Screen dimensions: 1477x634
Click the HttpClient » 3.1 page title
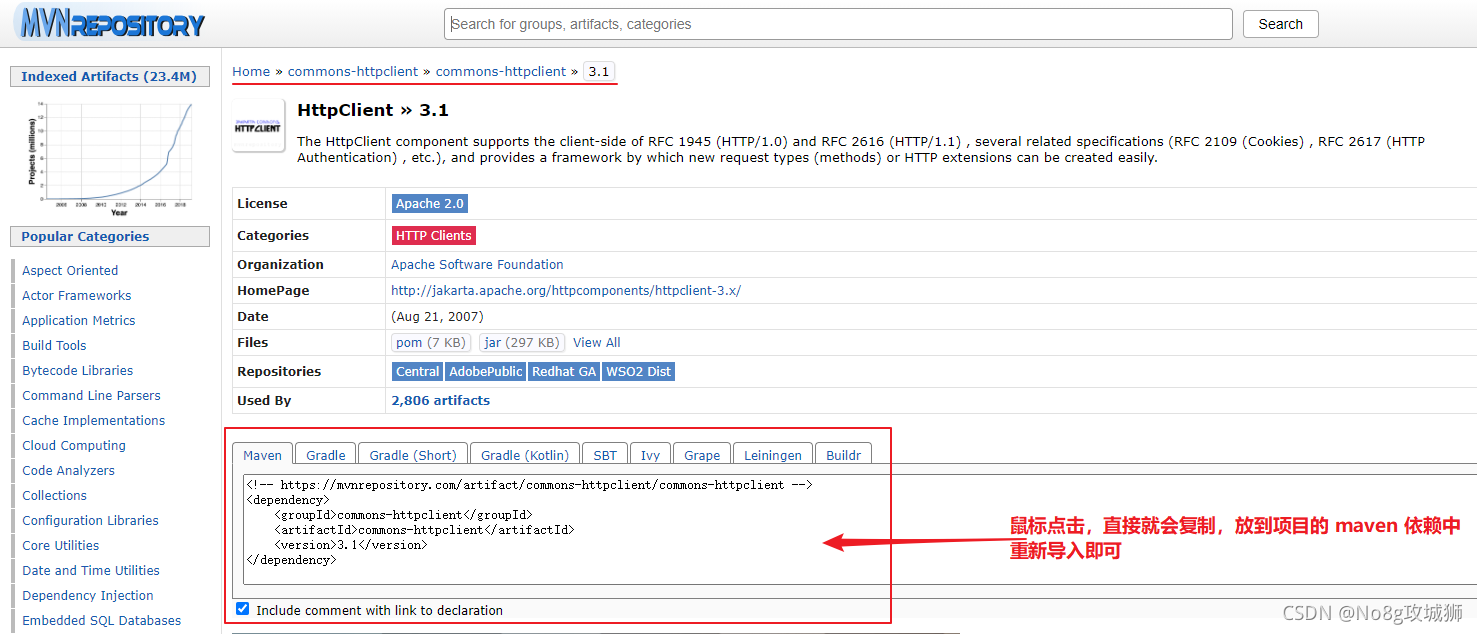click(373, 110)
